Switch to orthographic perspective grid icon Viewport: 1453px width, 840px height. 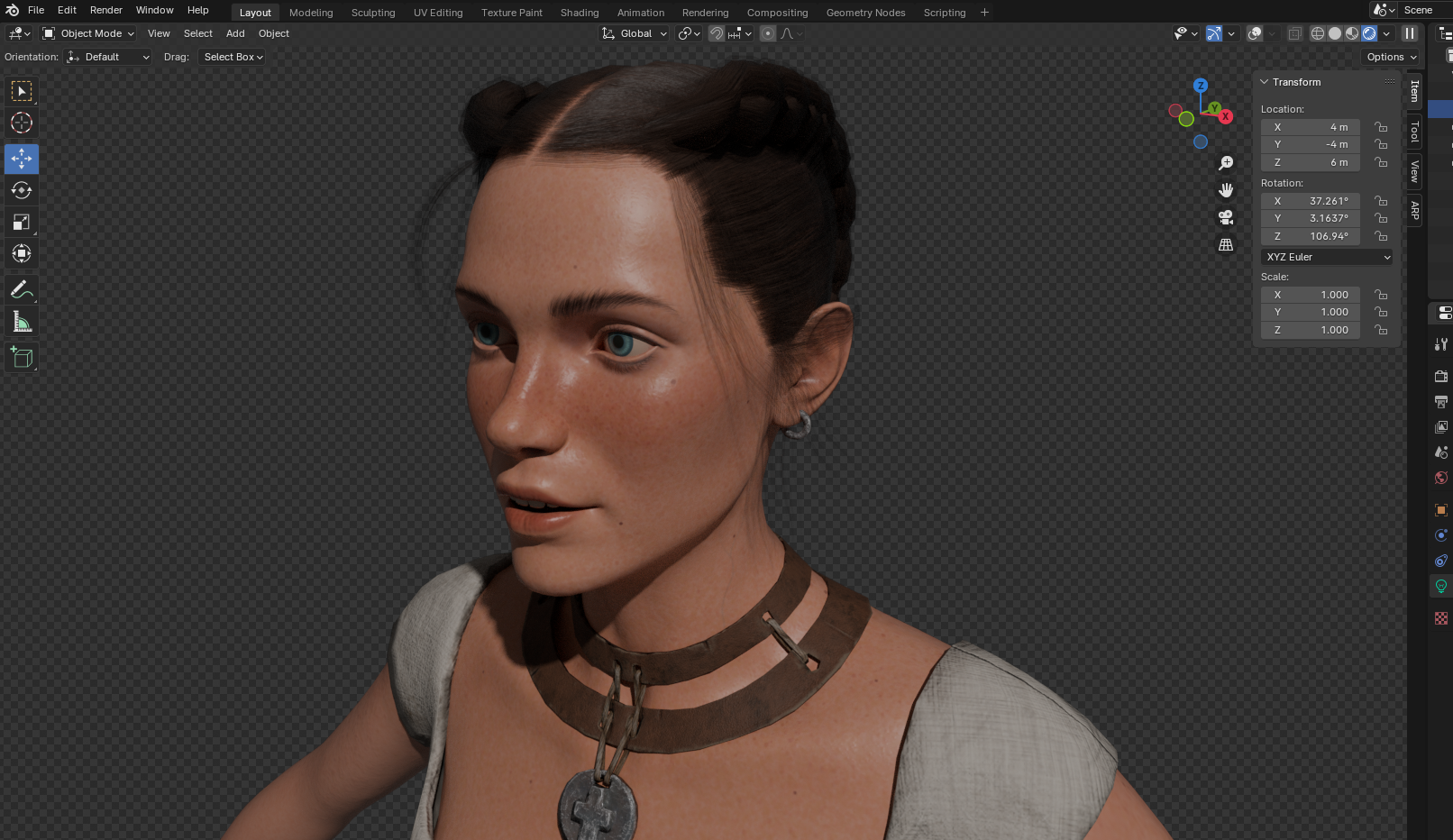click(x=1226, y=244)
